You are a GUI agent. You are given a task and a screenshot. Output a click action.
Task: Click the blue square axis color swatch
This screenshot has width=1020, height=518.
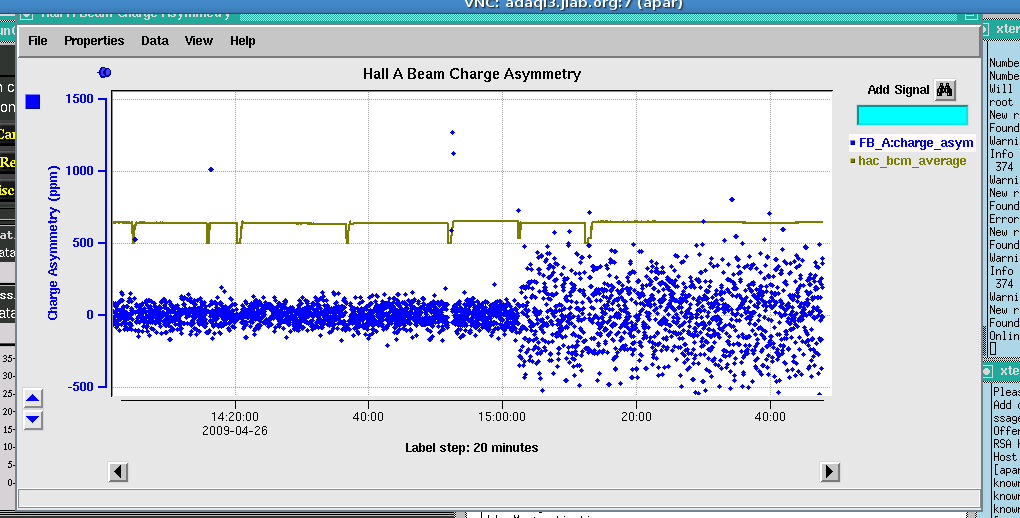[x=33, y=102]
